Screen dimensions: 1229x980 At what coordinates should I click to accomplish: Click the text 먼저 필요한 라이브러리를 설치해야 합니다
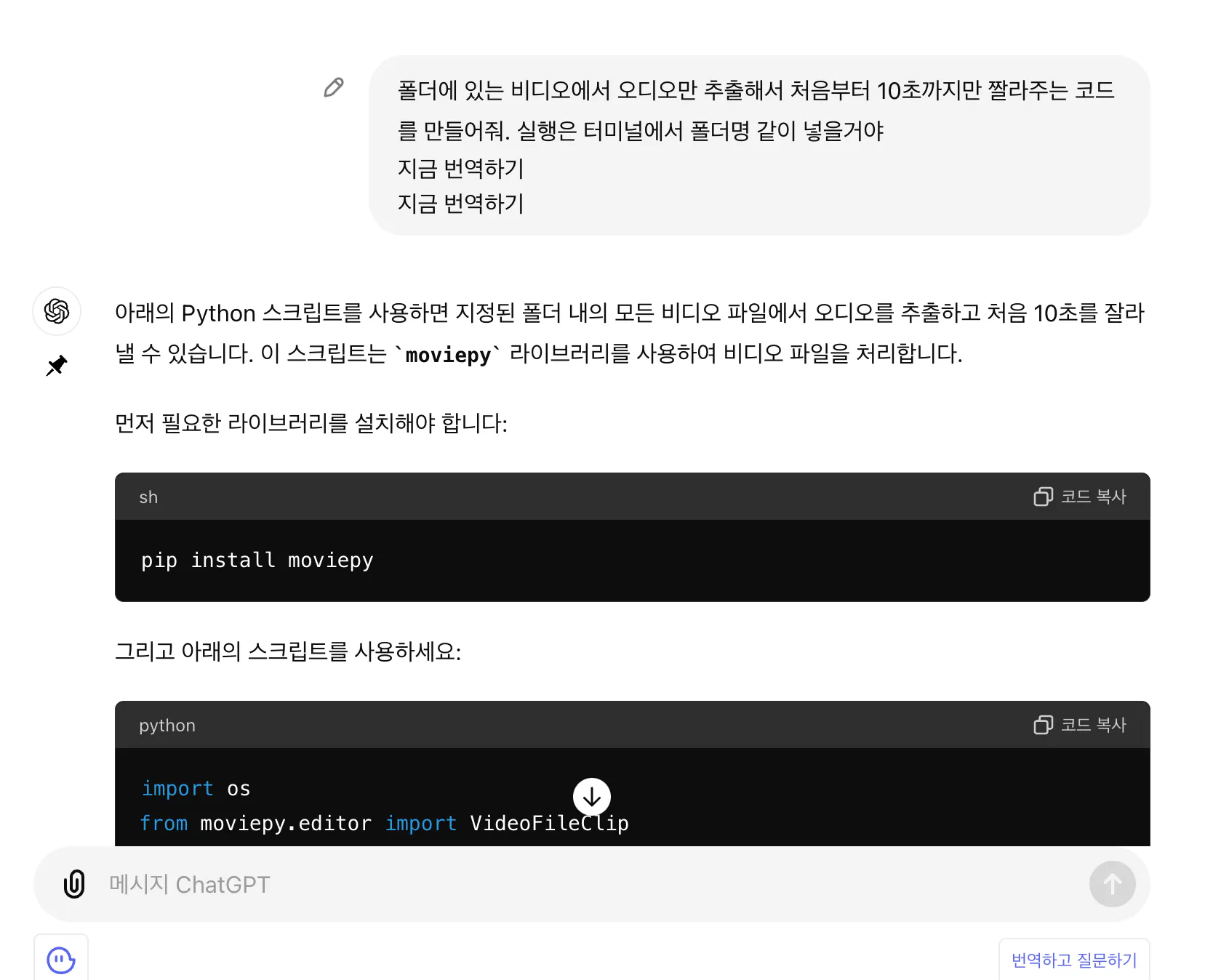click(311, 423)
